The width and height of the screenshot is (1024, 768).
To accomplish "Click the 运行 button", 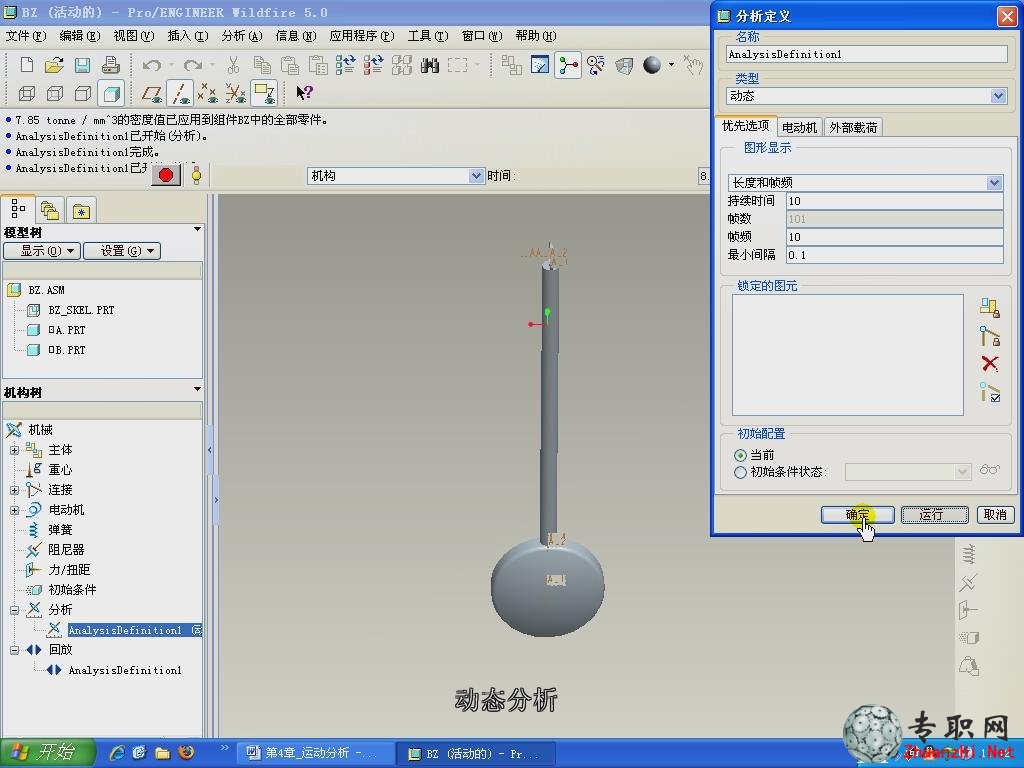I will click(935, 515).
